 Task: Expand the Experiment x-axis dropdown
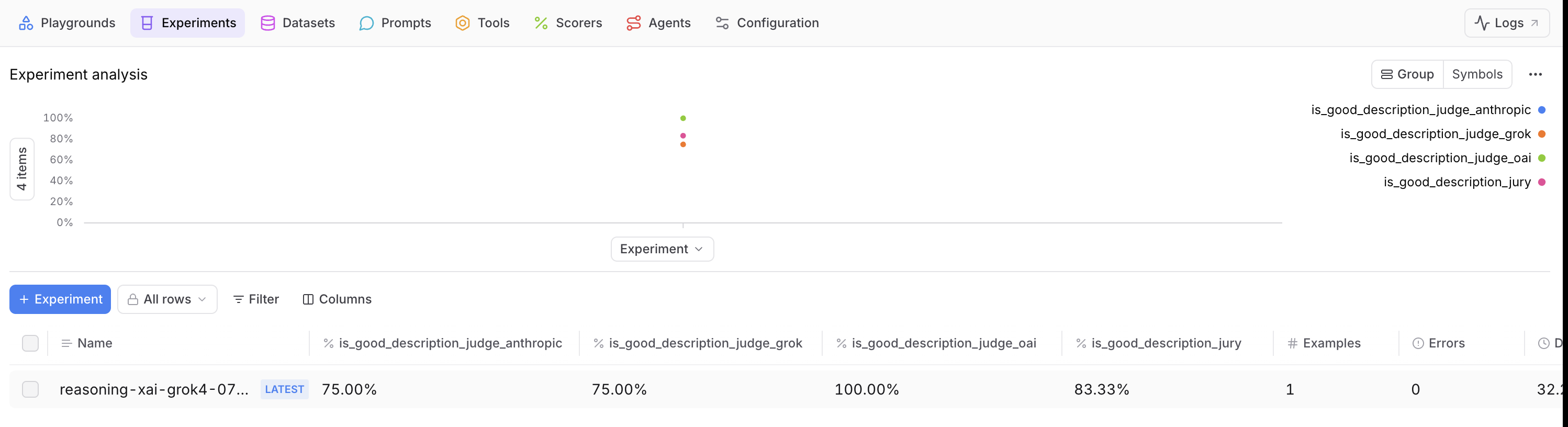pos(662,249)
